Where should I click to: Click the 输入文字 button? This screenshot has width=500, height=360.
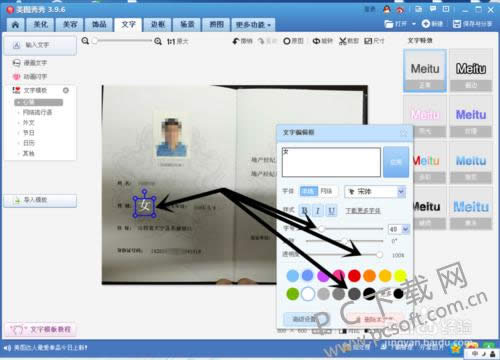[40, 45]
